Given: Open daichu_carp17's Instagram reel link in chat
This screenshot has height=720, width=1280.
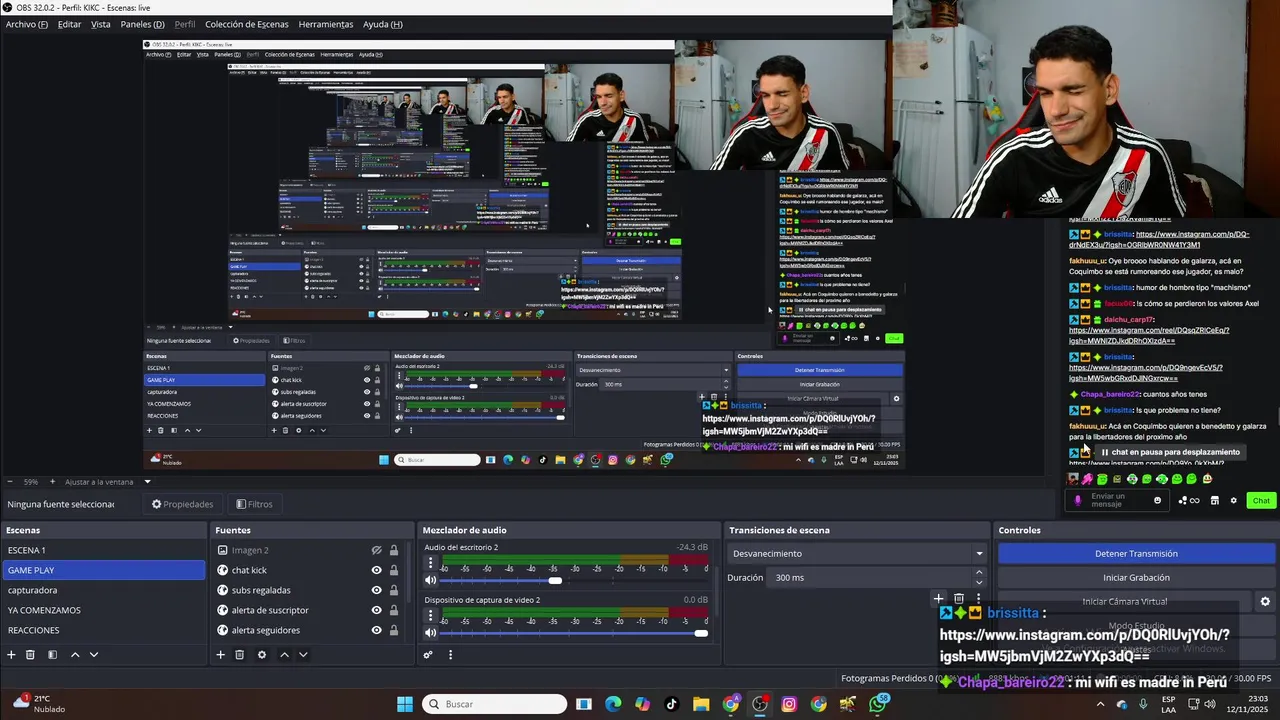Looking at the screenshot, I should [1149, 335].
